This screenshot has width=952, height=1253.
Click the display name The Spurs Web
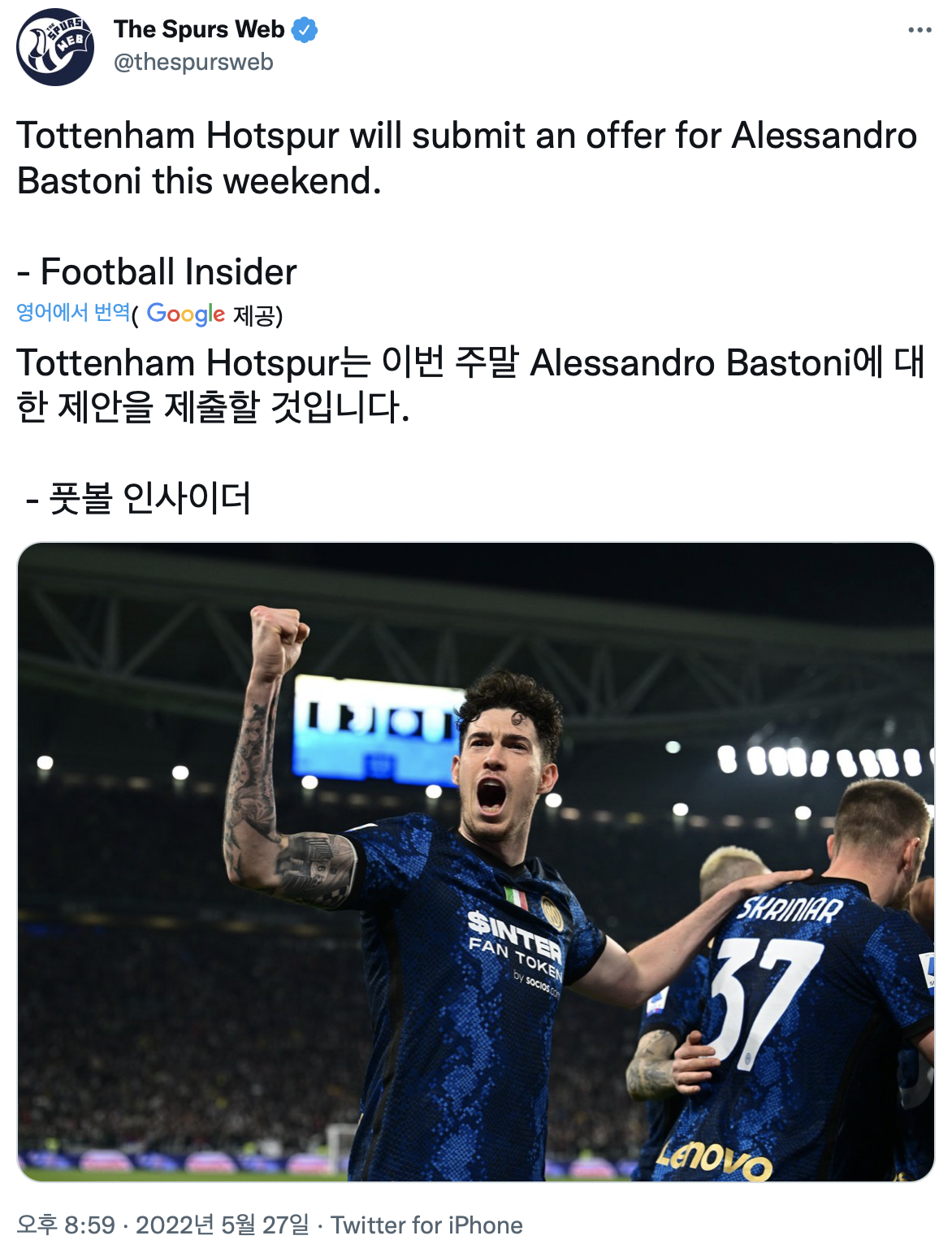click(199, 29)
